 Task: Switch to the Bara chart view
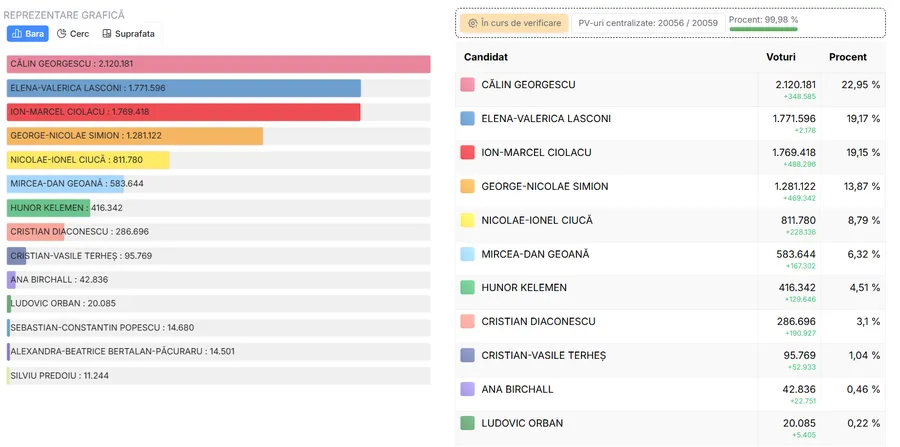click(28, 34)
